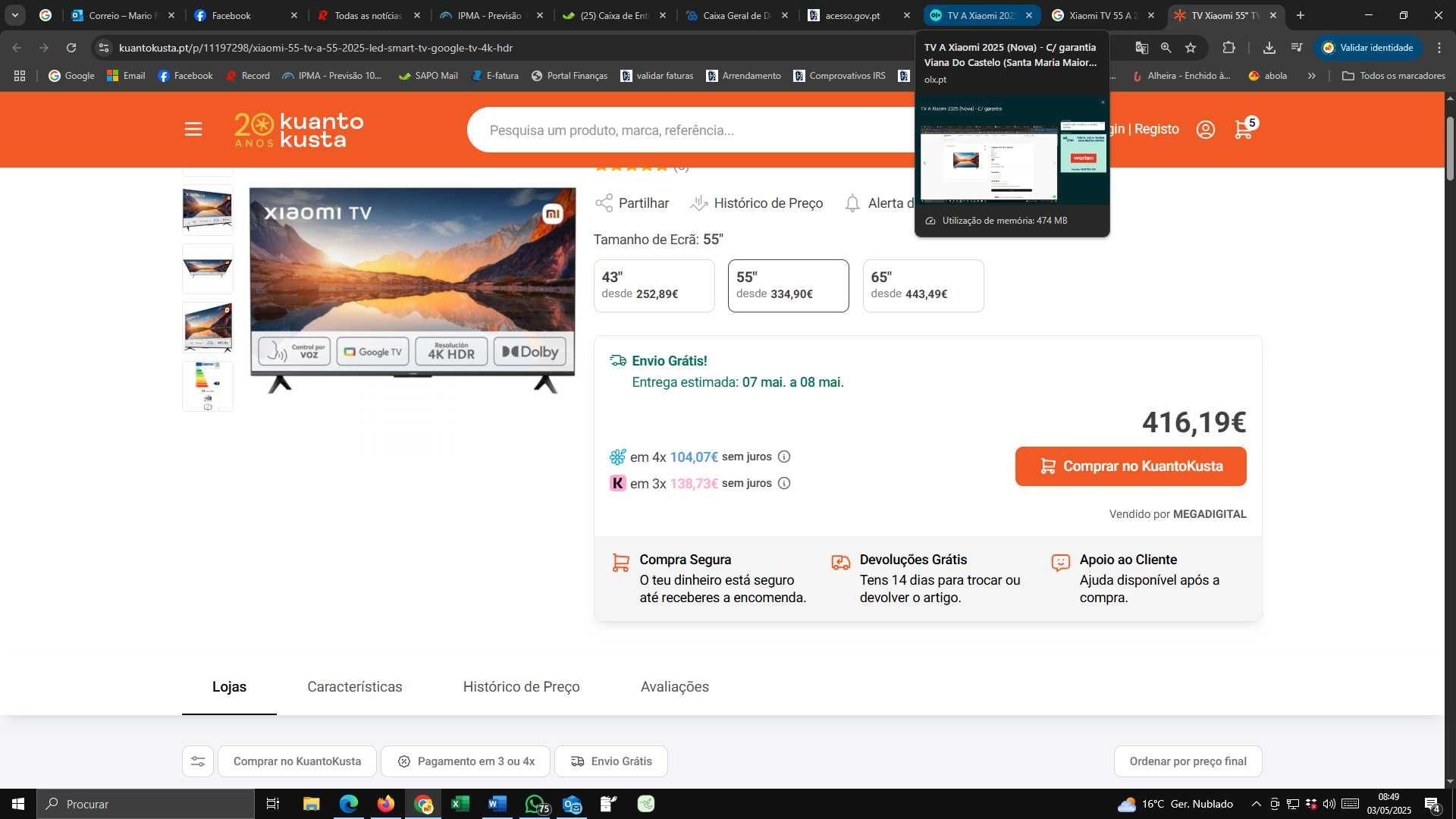Open Ordenar por preço final dropdown
1456x819 pixels.
[1188, 761]
